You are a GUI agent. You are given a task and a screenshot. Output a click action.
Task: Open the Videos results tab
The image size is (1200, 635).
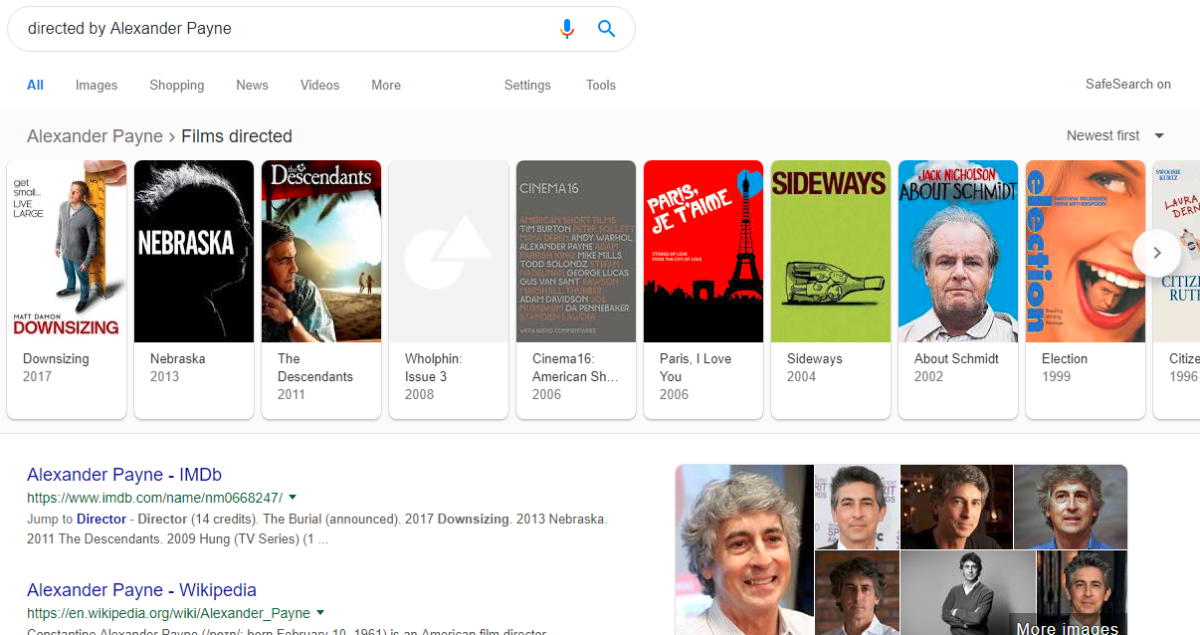[x=320, y=85]
